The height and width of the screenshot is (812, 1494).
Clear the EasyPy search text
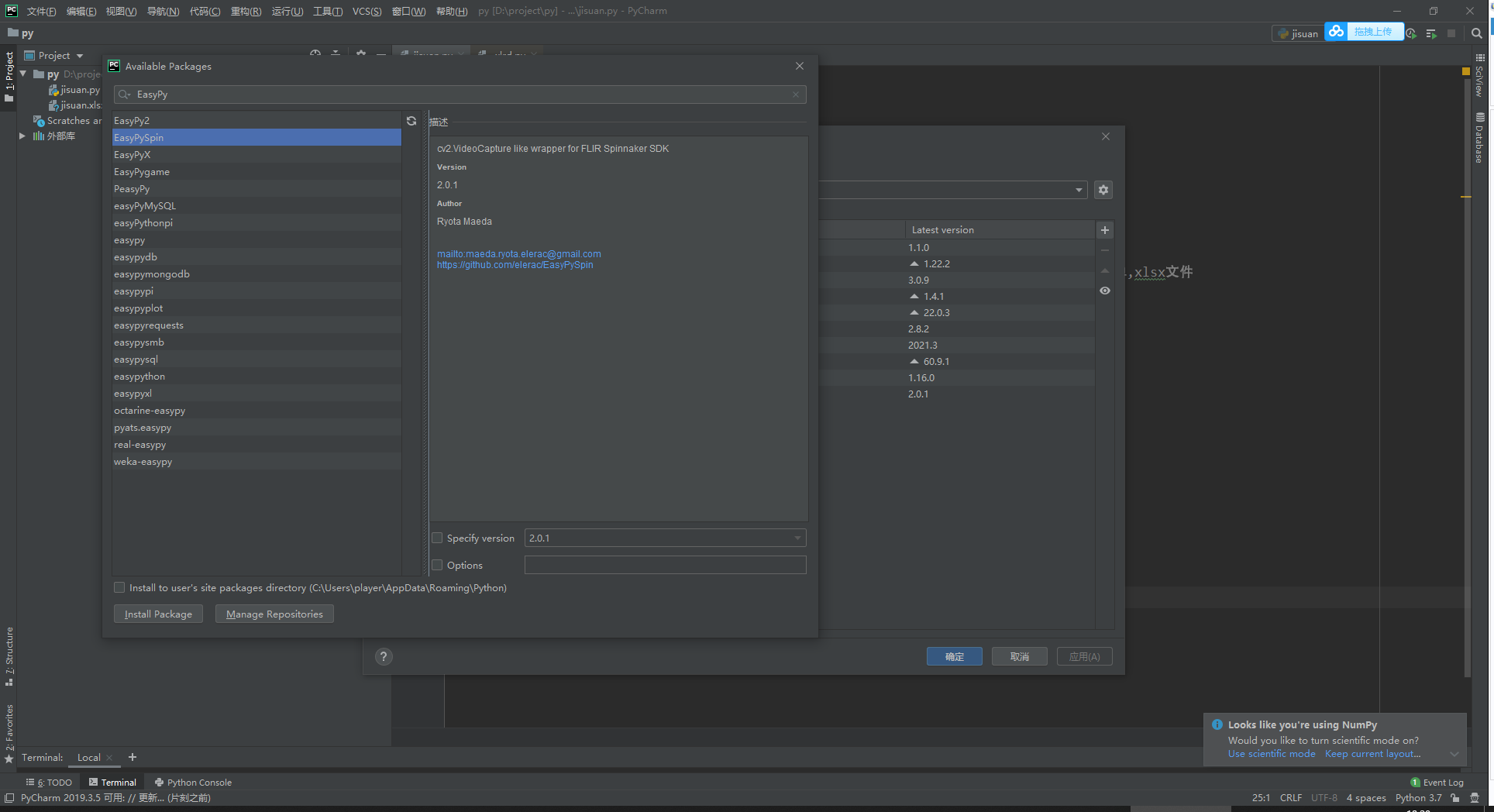pos(795,95)
